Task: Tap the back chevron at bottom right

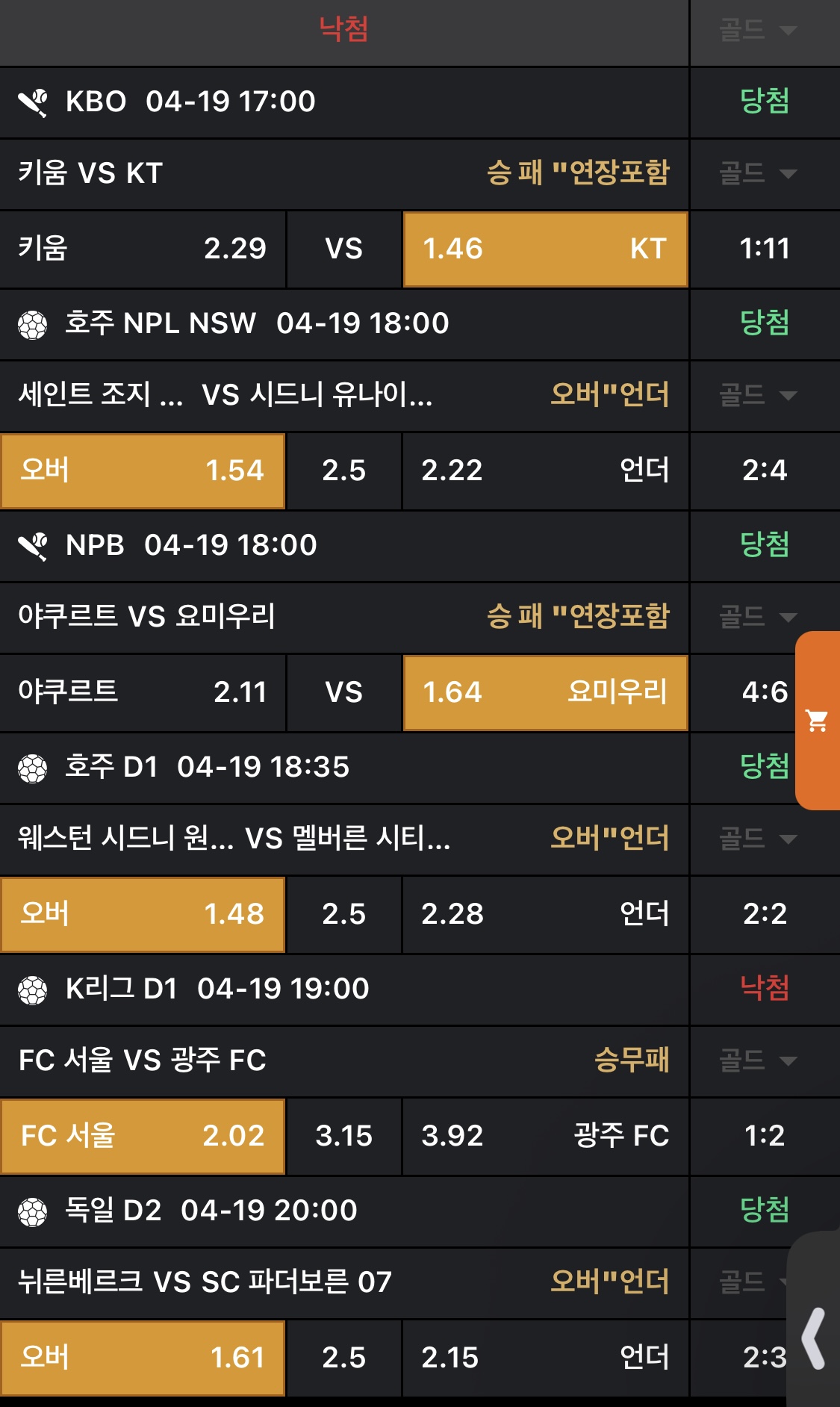Action: pos(814,1338)
